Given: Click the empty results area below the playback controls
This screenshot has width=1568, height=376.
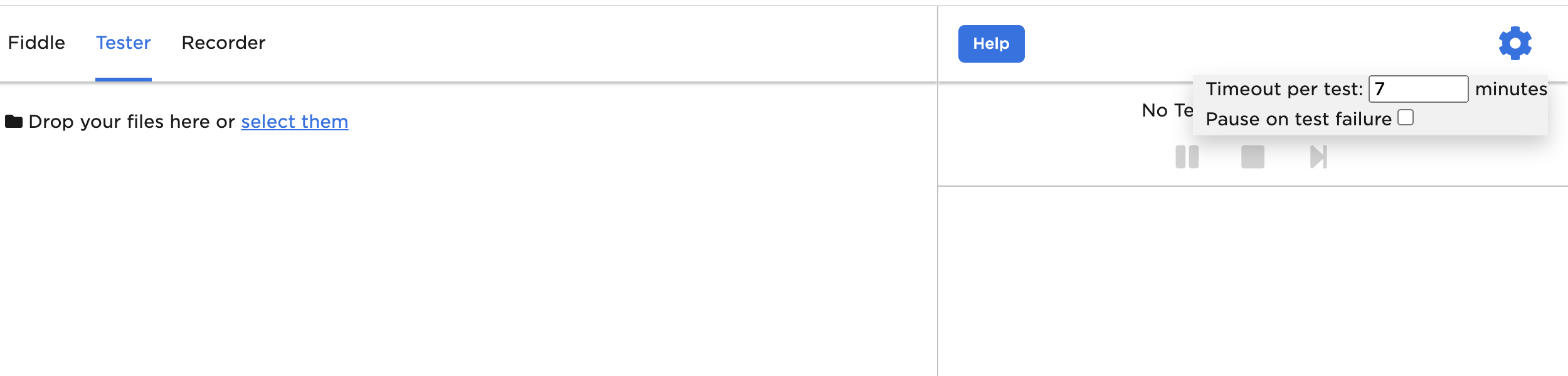Looking at the screenshot, I should (1252, 282).
